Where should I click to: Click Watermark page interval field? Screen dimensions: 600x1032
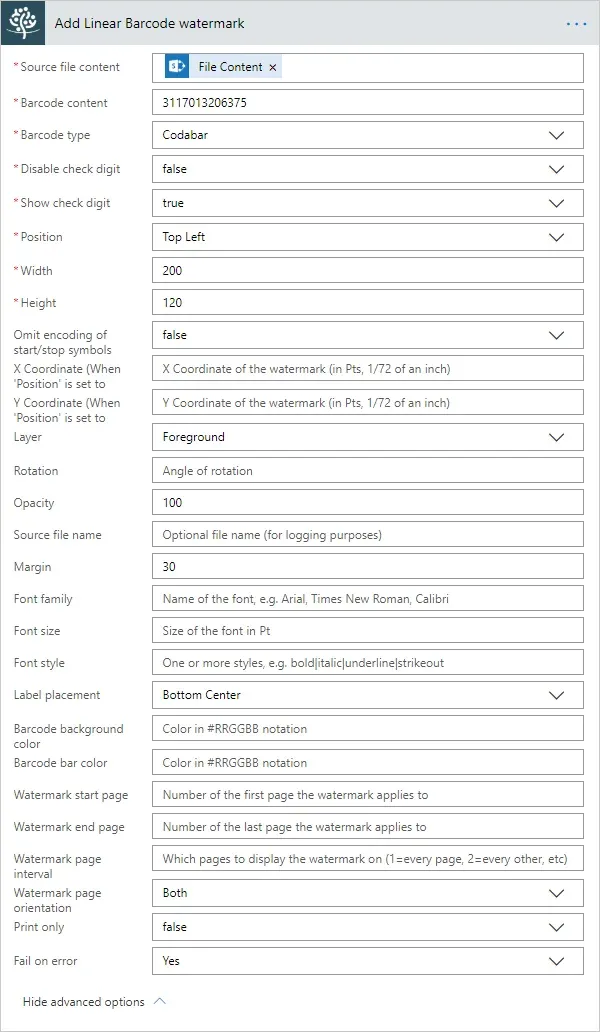tap(368, 859)
